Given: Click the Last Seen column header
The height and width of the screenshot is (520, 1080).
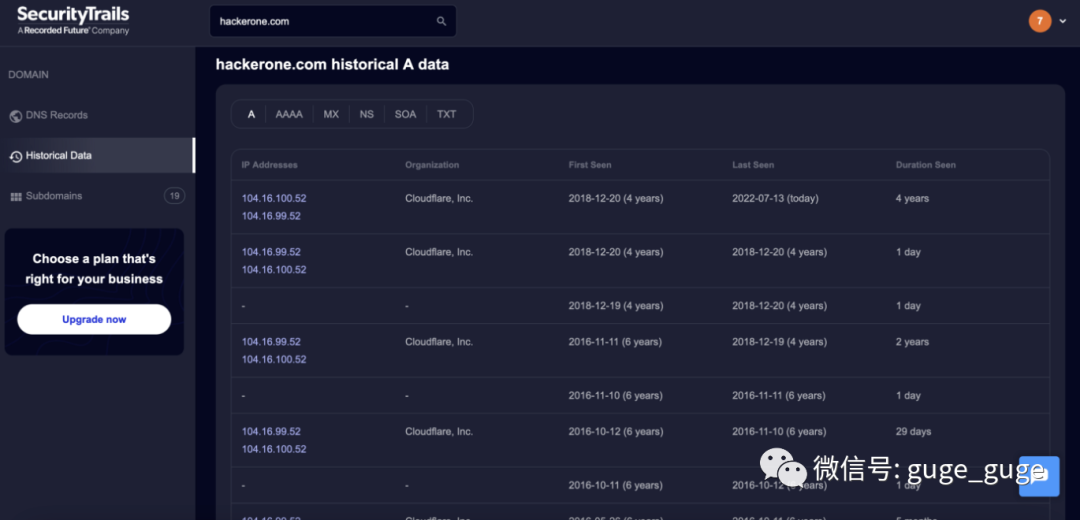Looking at the screenshot, I should coord(753,165).
